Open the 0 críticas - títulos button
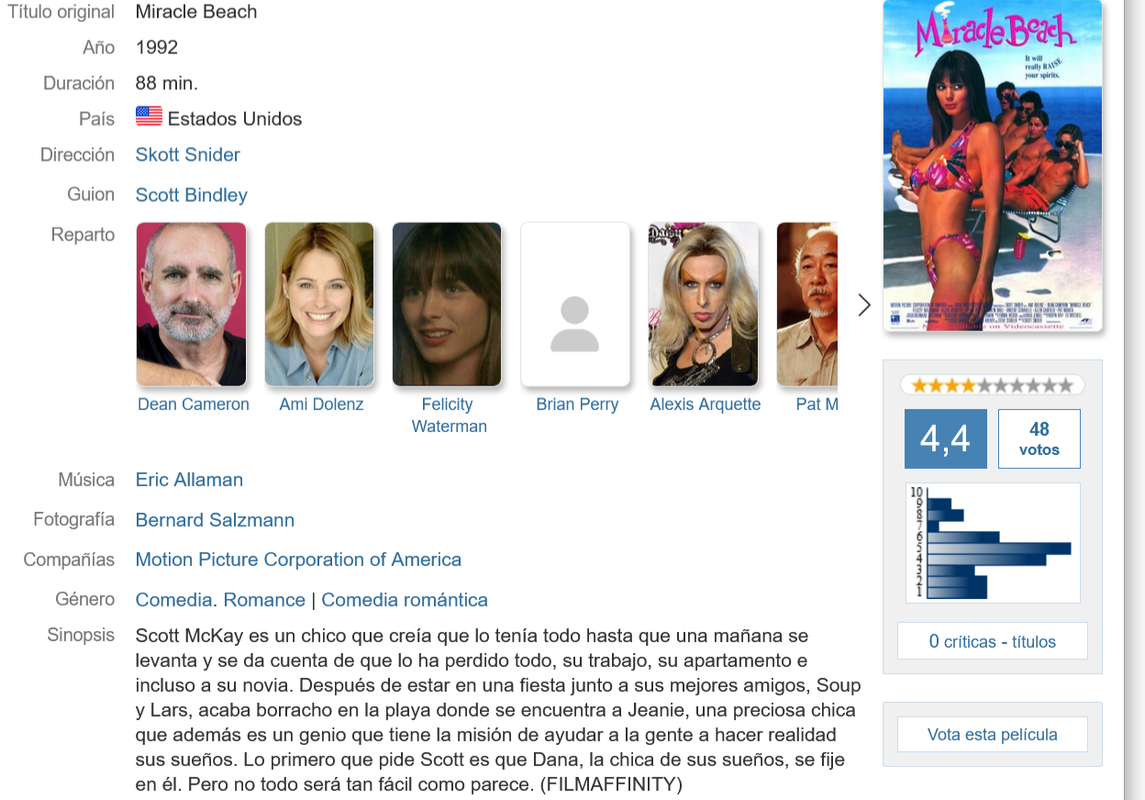 click(992, 641)
